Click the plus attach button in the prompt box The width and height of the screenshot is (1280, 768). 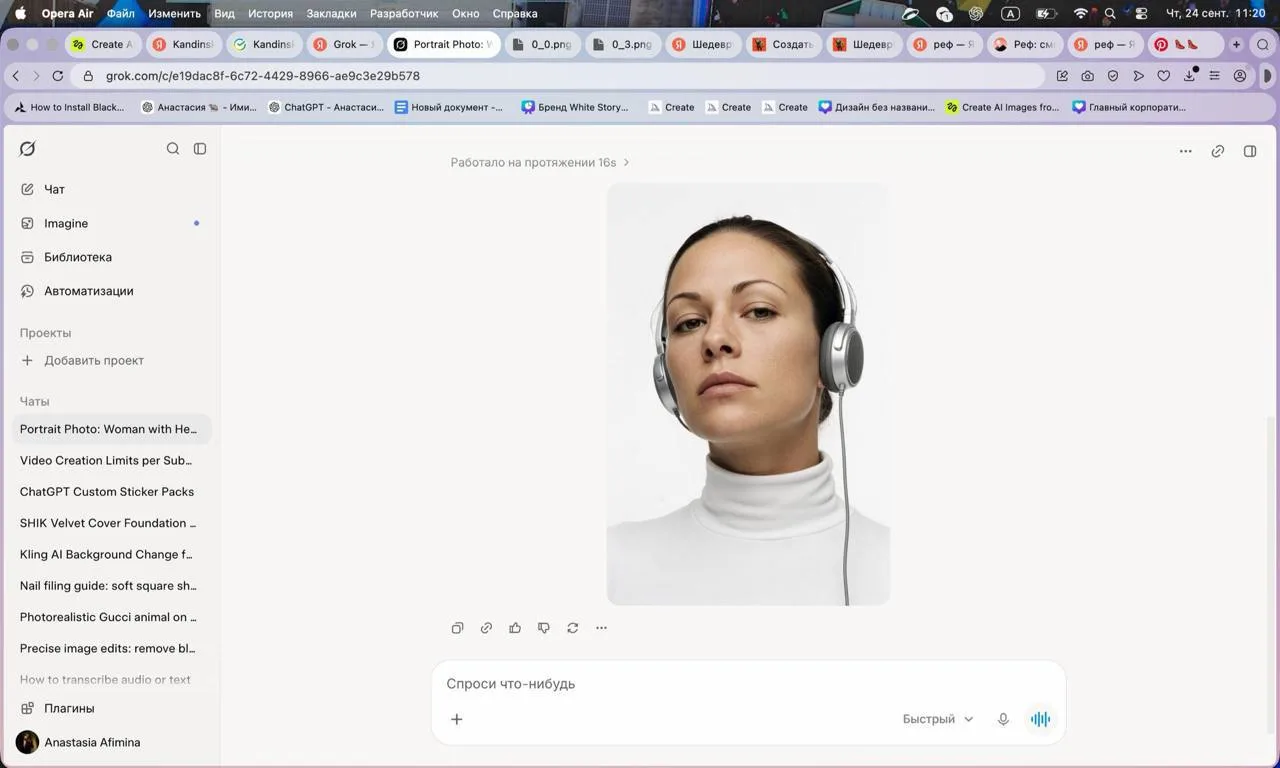(457, 719)
